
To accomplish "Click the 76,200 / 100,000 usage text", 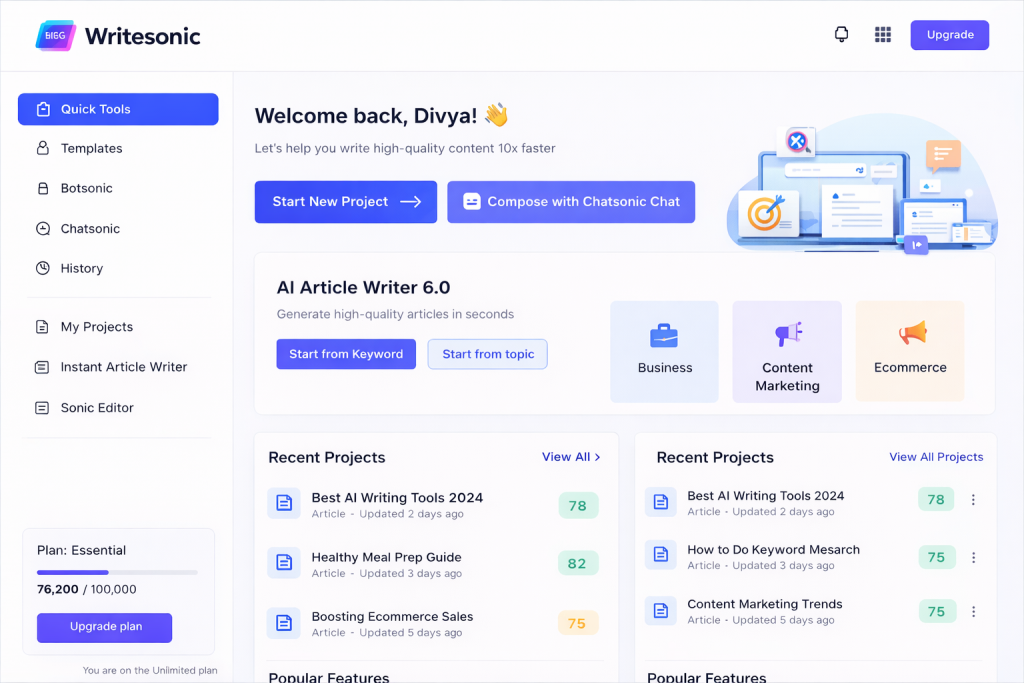I will pyautogui.click(x=87, y=589).
